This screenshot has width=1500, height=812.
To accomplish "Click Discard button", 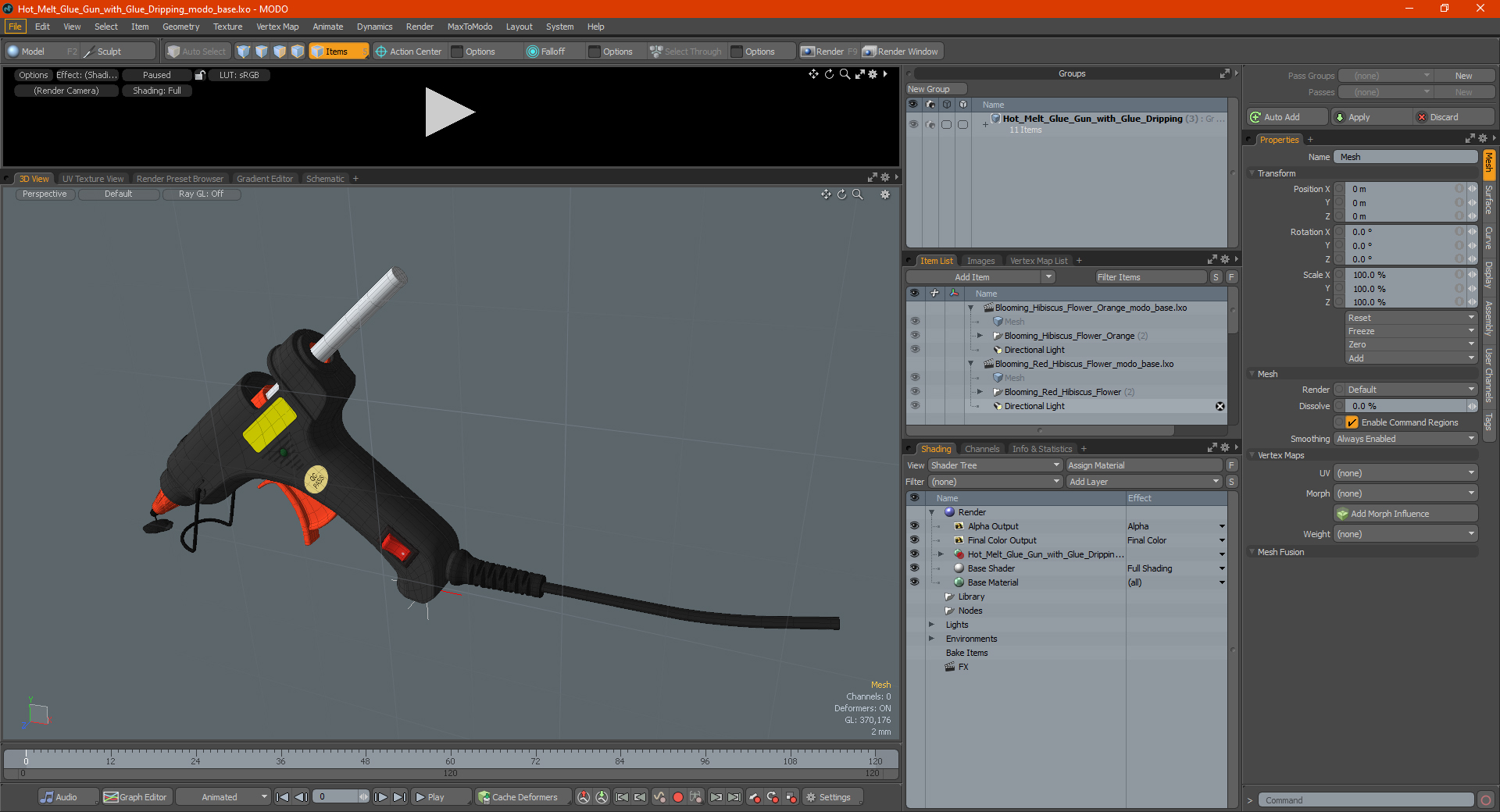I will click(x=1454, y=117).
